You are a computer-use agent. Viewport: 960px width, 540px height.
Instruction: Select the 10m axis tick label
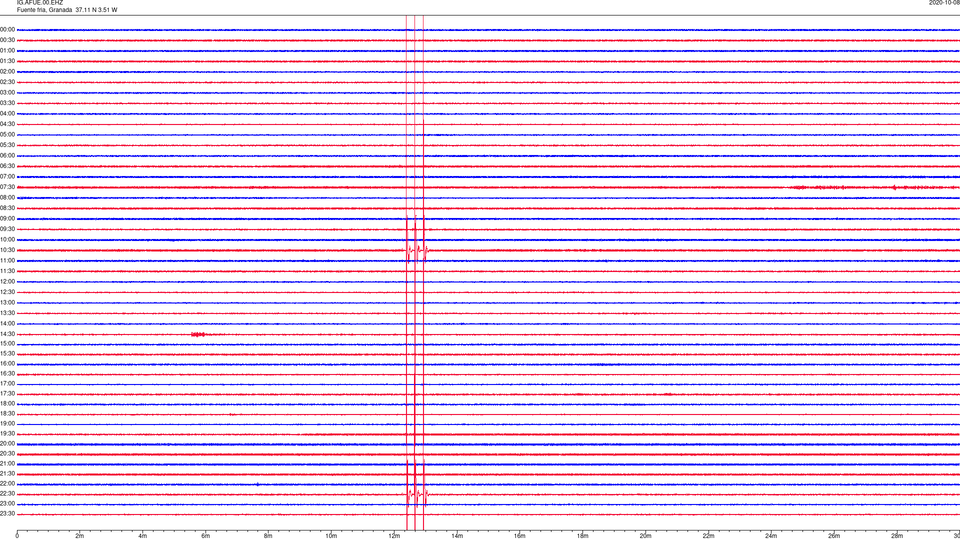point(331,536)
